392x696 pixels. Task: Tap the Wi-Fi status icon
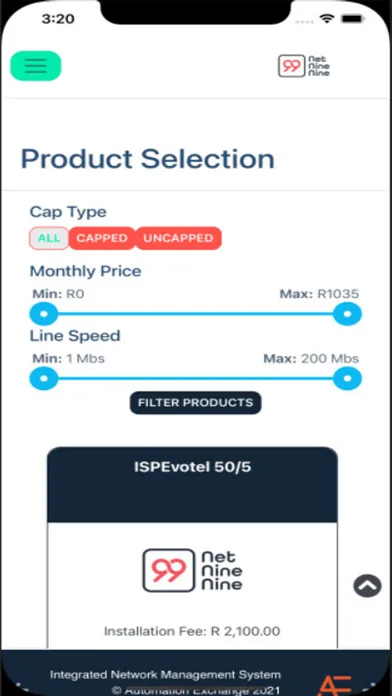coord(328,19)
